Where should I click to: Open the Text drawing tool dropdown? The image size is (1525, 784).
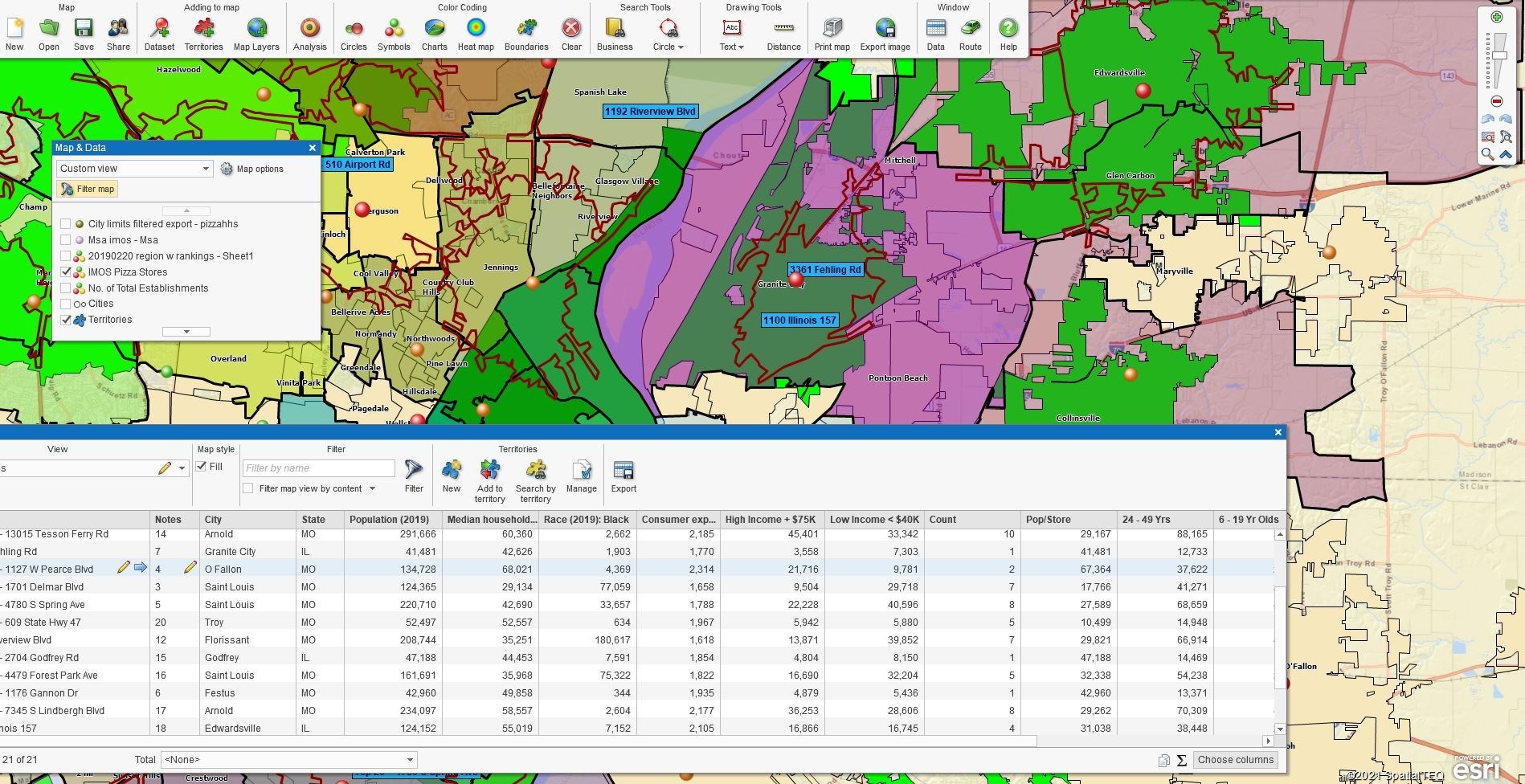pos(741,47)
